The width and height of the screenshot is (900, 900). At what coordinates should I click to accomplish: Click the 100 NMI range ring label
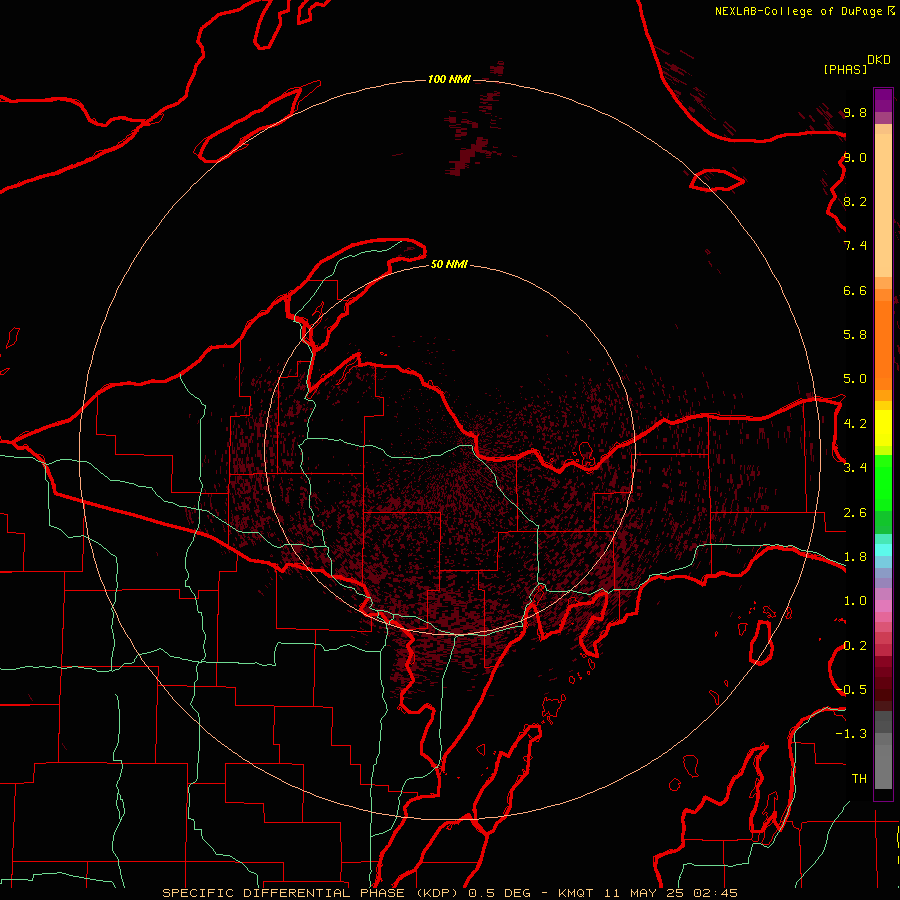449,79
